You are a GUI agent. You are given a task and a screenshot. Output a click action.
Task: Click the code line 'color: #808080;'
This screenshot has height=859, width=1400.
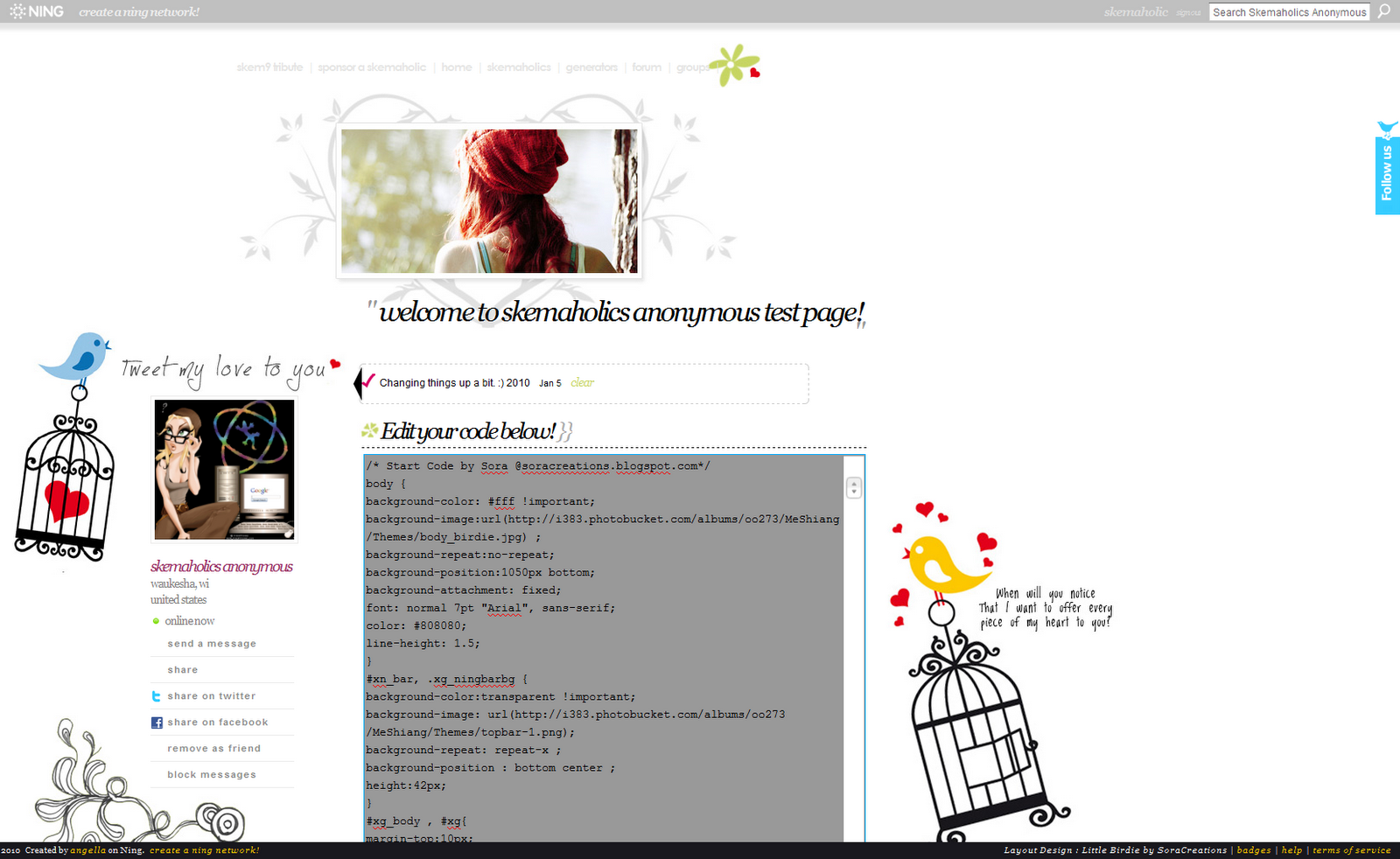[416, 626]
